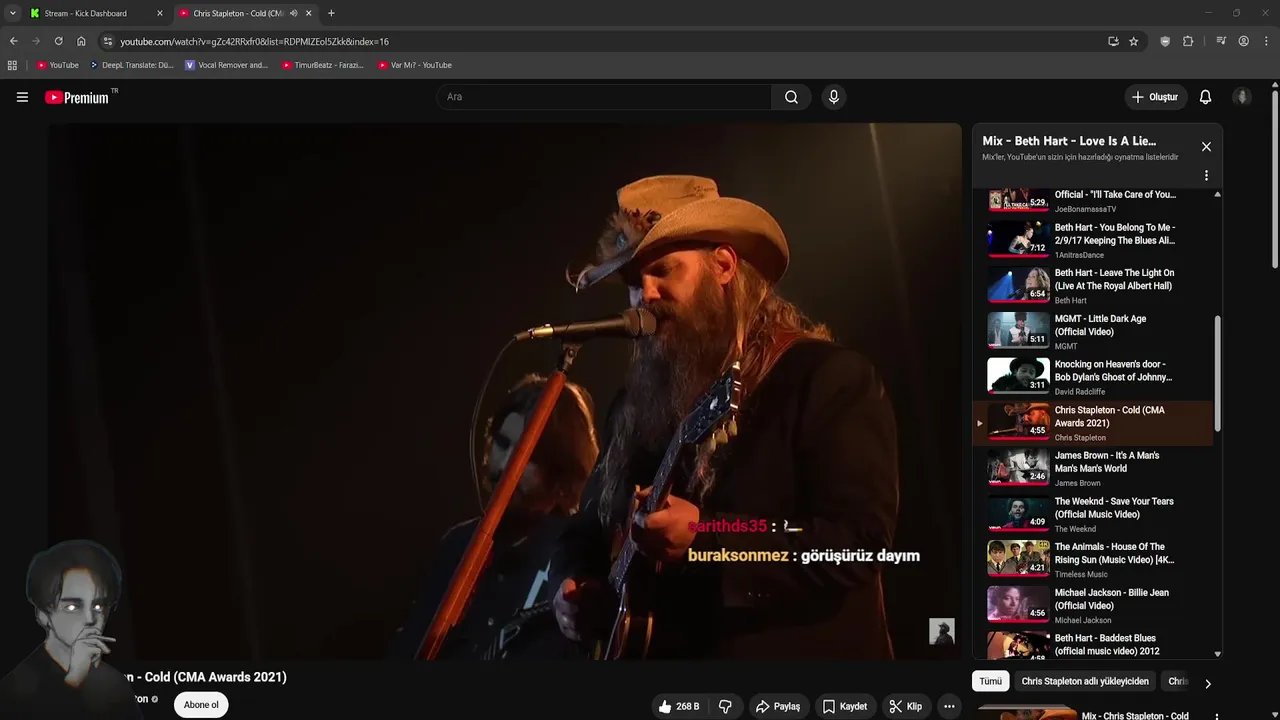Click the Oluştur create button

point(1154,97)
